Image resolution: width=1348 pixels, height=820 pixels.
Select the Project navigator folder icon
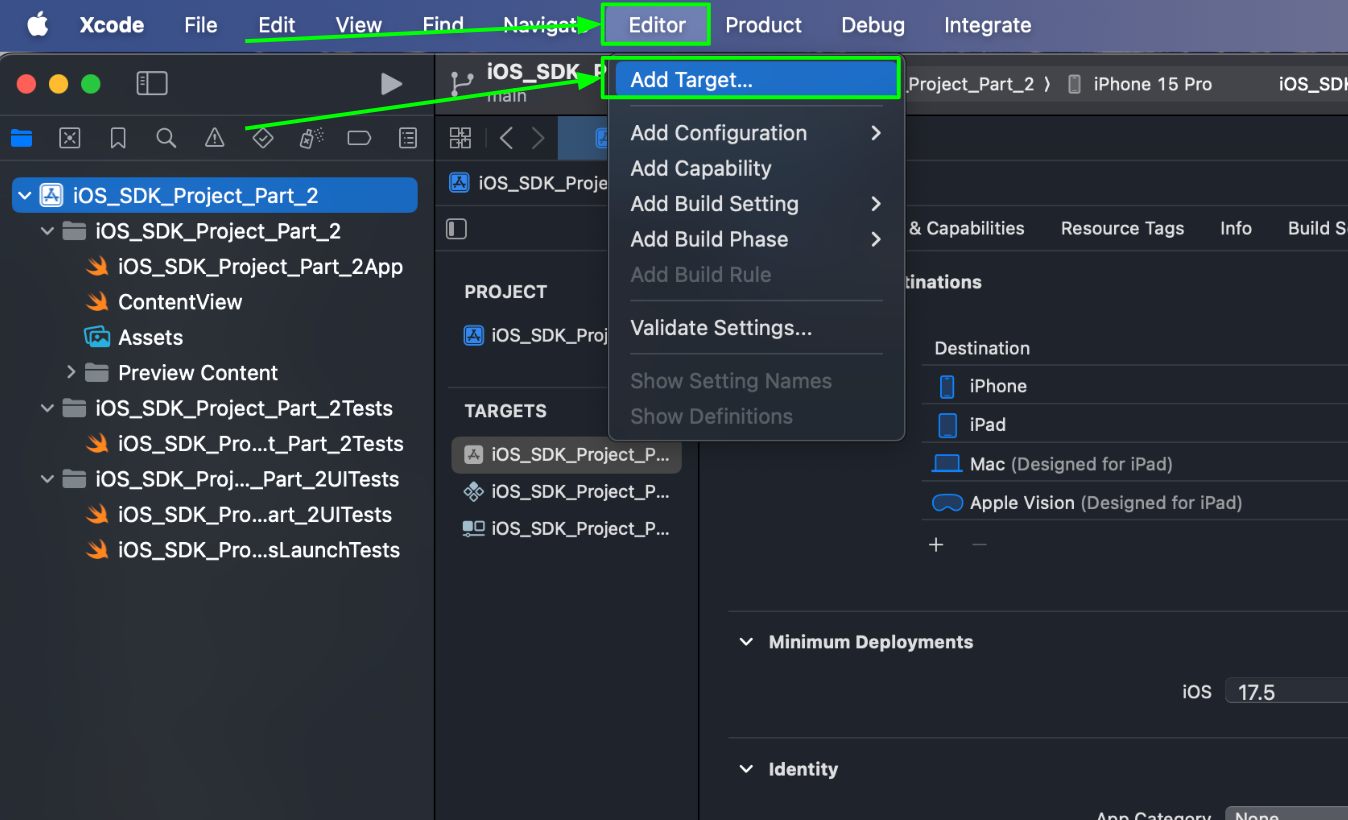(21, 138)
